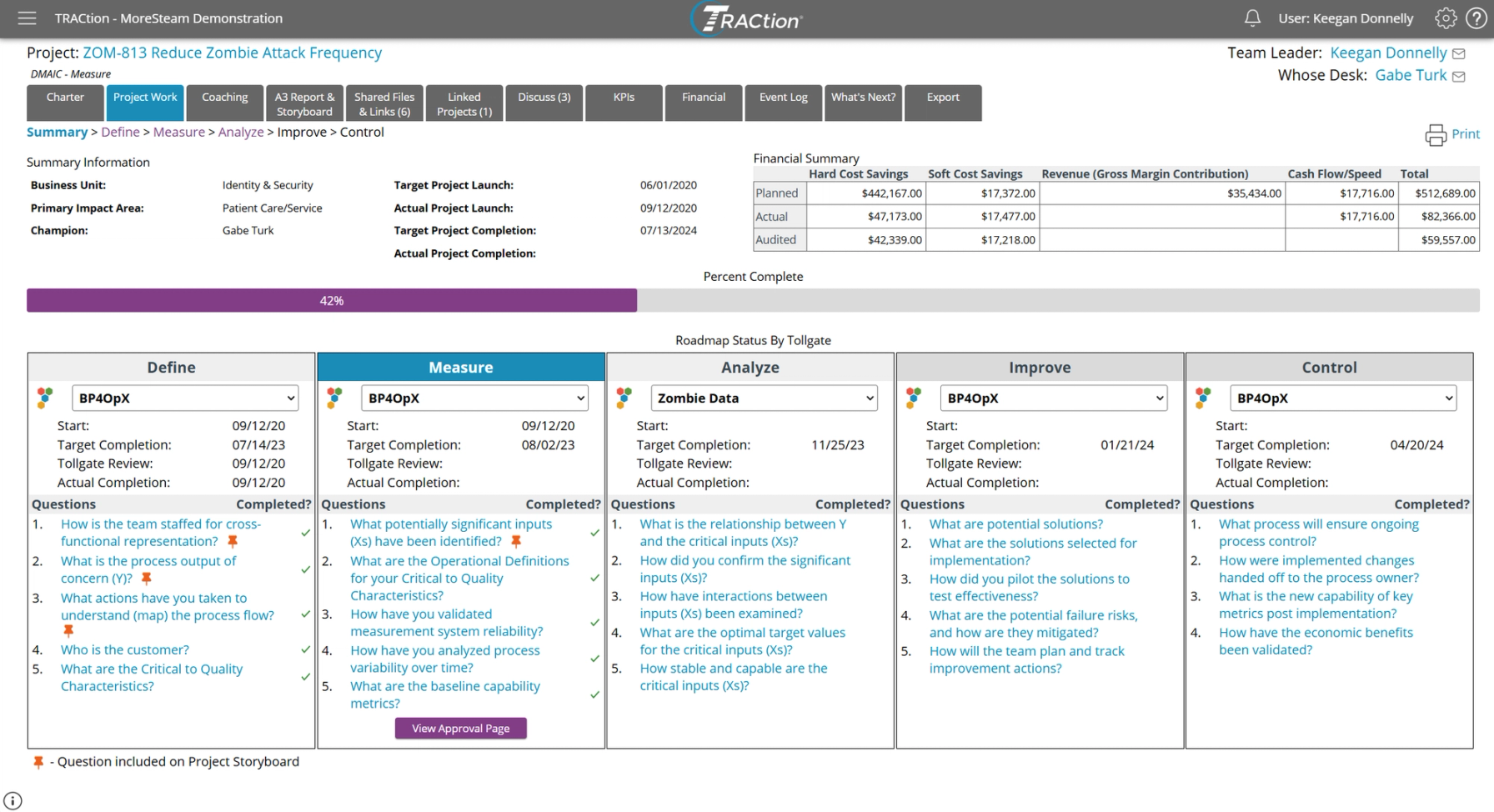Click the email icon beside Gabe Turk

[1459, 76]
